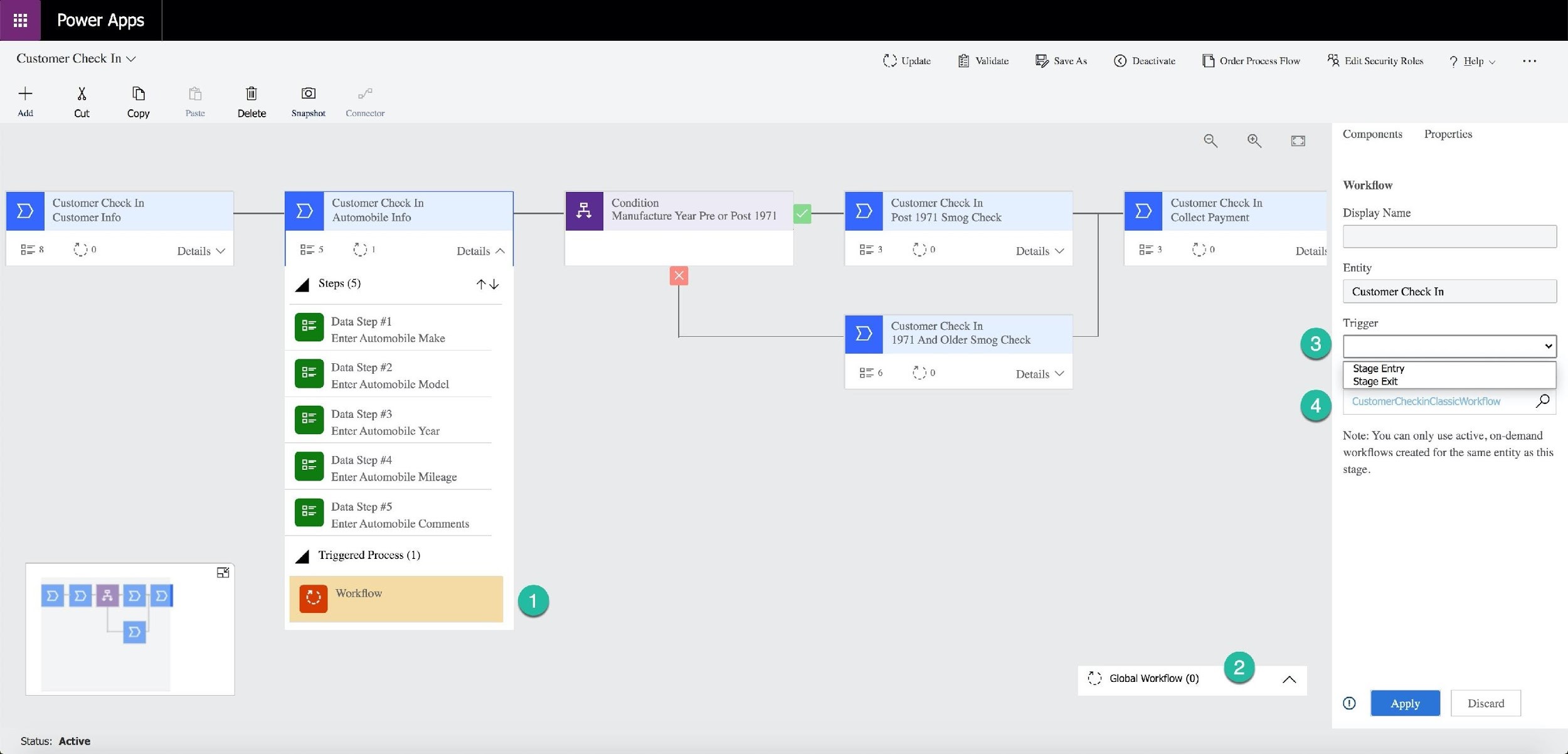Expand Details of the Customer Info stage
Screen dimensions: 1568x754
[x=201, y=251]
